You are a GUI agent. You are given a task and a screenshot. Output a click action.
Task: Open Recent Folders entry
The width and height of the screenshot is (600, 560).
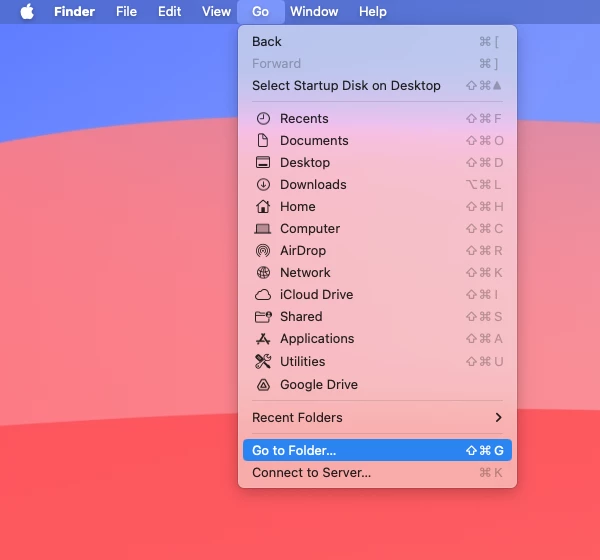(x=377, y=417)
